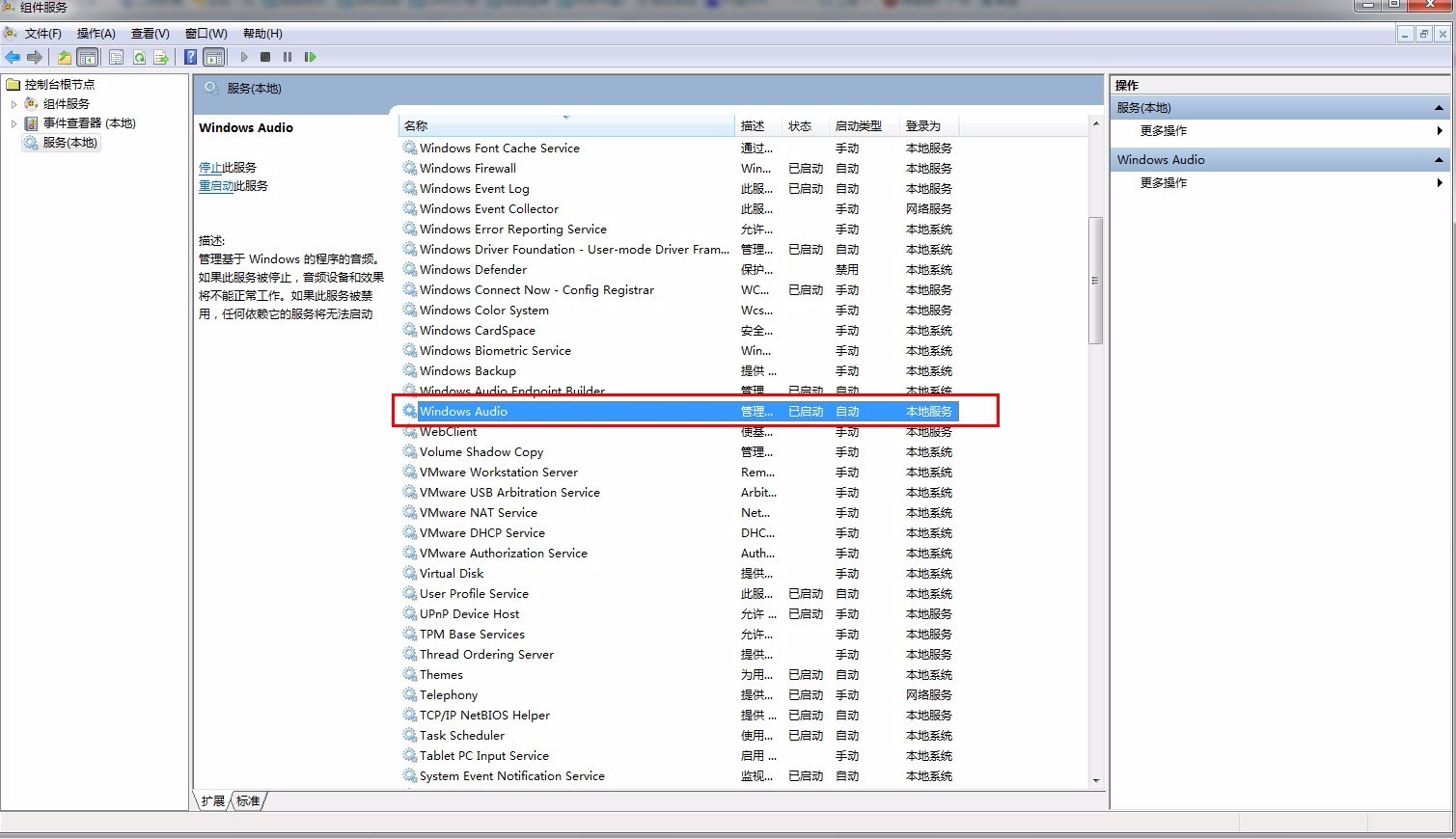
Task: Click the gear icon of Task Scheduler
Action: (410, 735)
